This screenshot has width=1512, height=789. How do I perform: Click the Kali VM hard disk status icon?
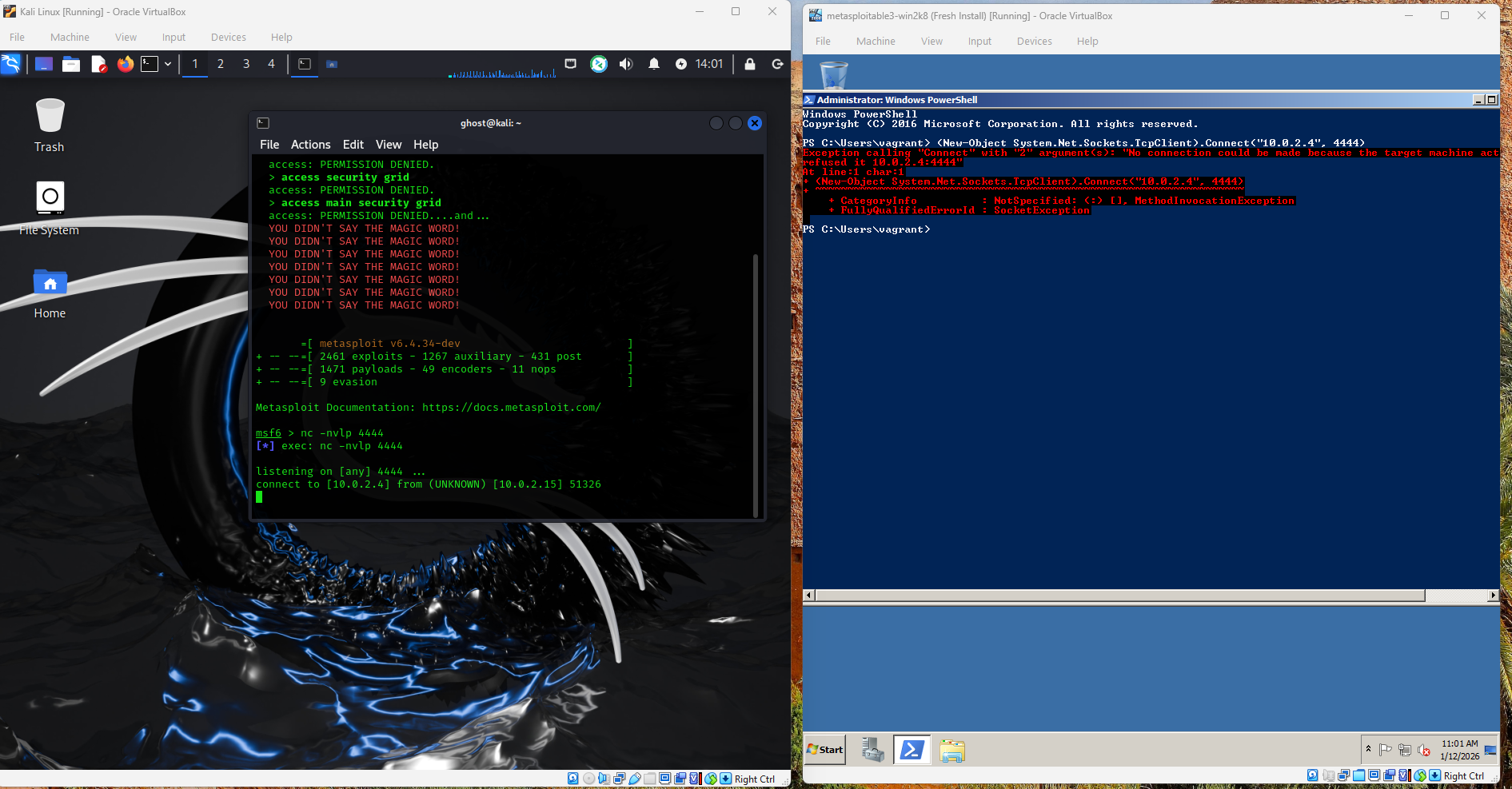coord(573,779)
